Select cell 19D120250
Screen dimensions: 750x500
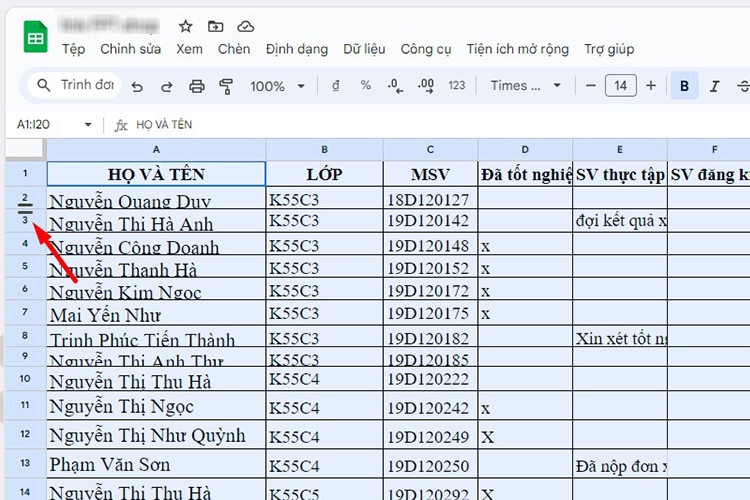[430, 464]
